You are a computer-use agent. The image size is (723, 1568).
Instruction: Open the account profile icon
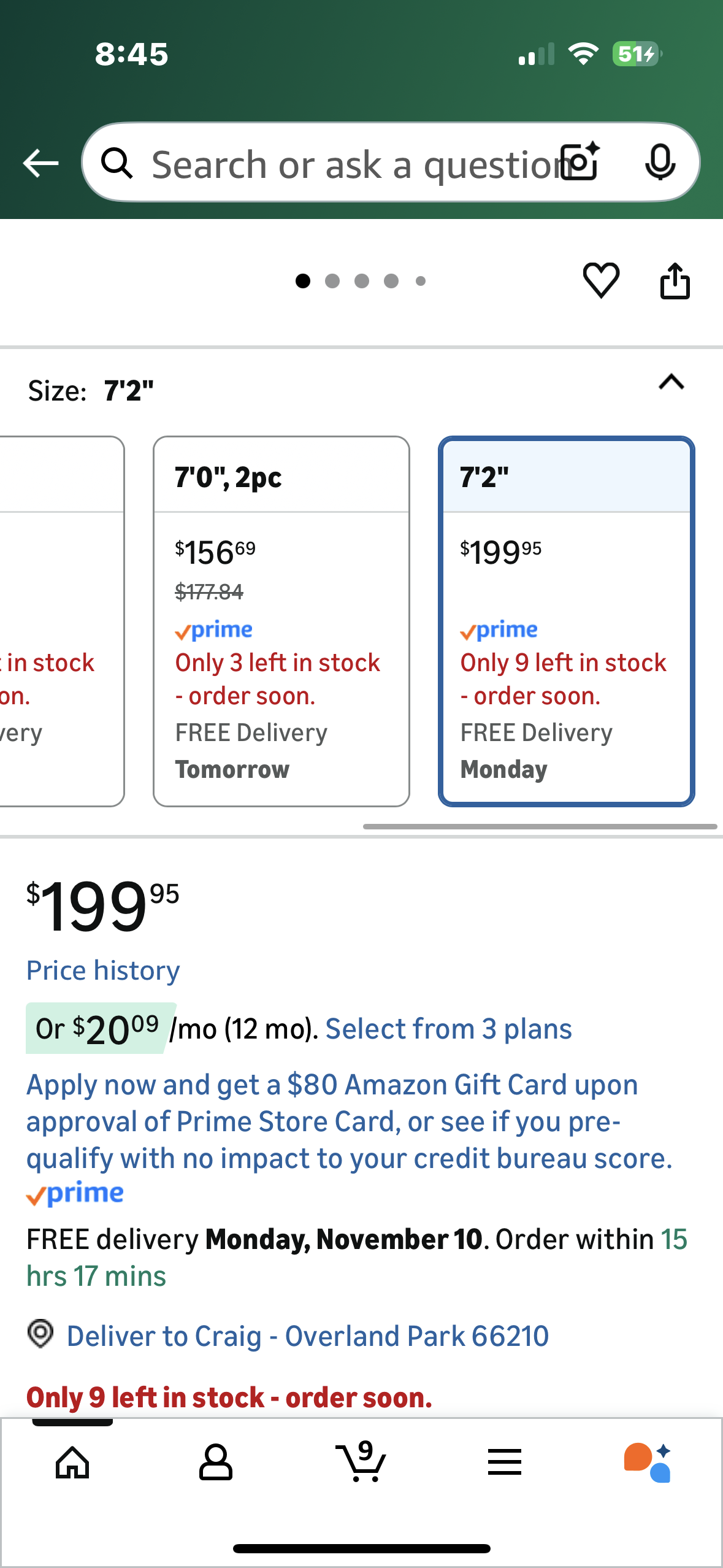[216, 1462]
